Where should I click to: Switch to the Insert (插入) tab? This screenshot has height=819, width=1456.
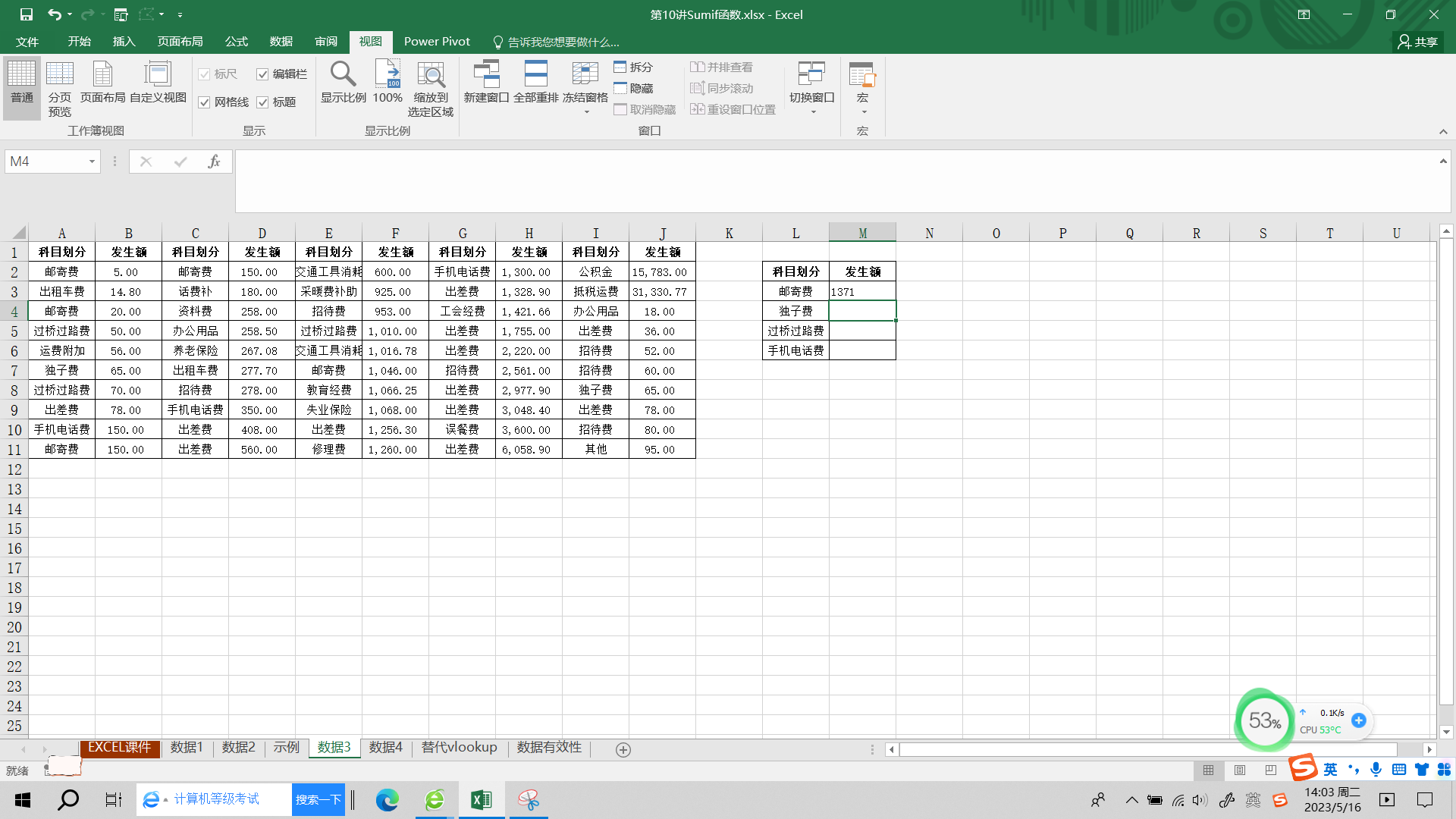tap(124, 42)
